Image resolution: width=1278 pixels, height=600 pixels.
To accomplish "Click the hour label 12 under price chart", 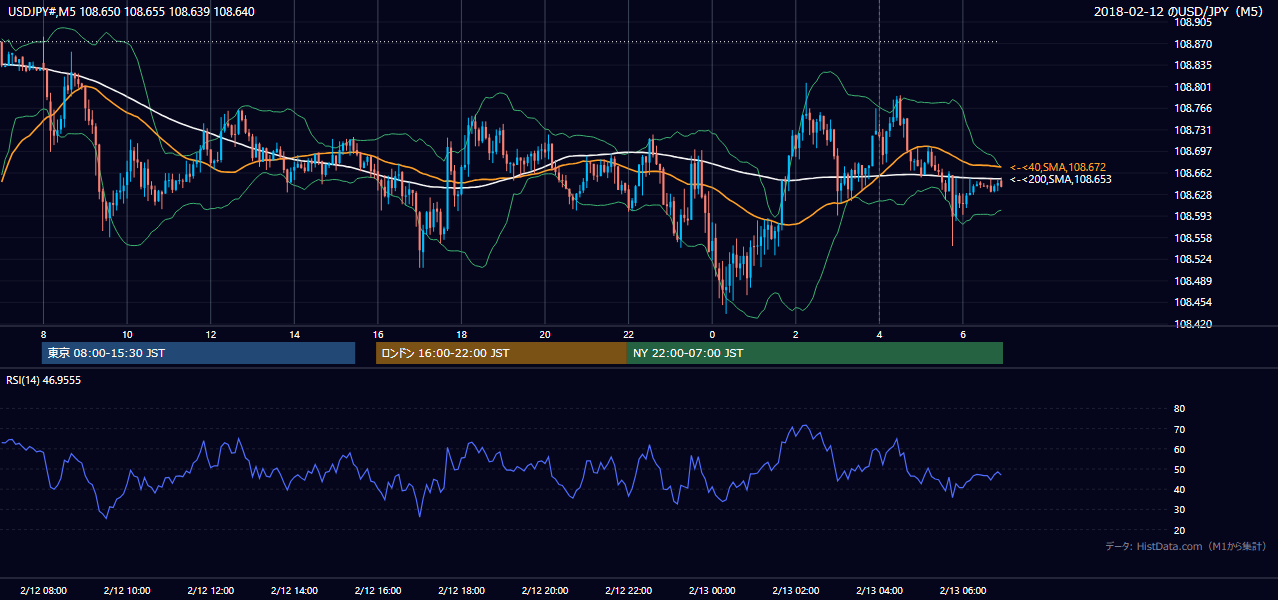I will point(210,334).
